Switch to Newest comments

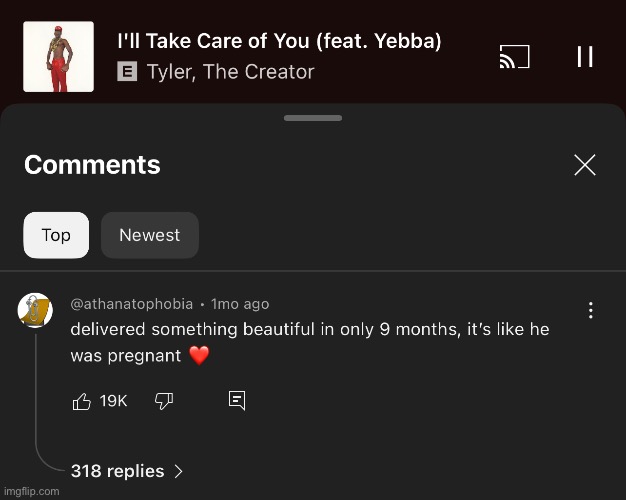[150, 235]
